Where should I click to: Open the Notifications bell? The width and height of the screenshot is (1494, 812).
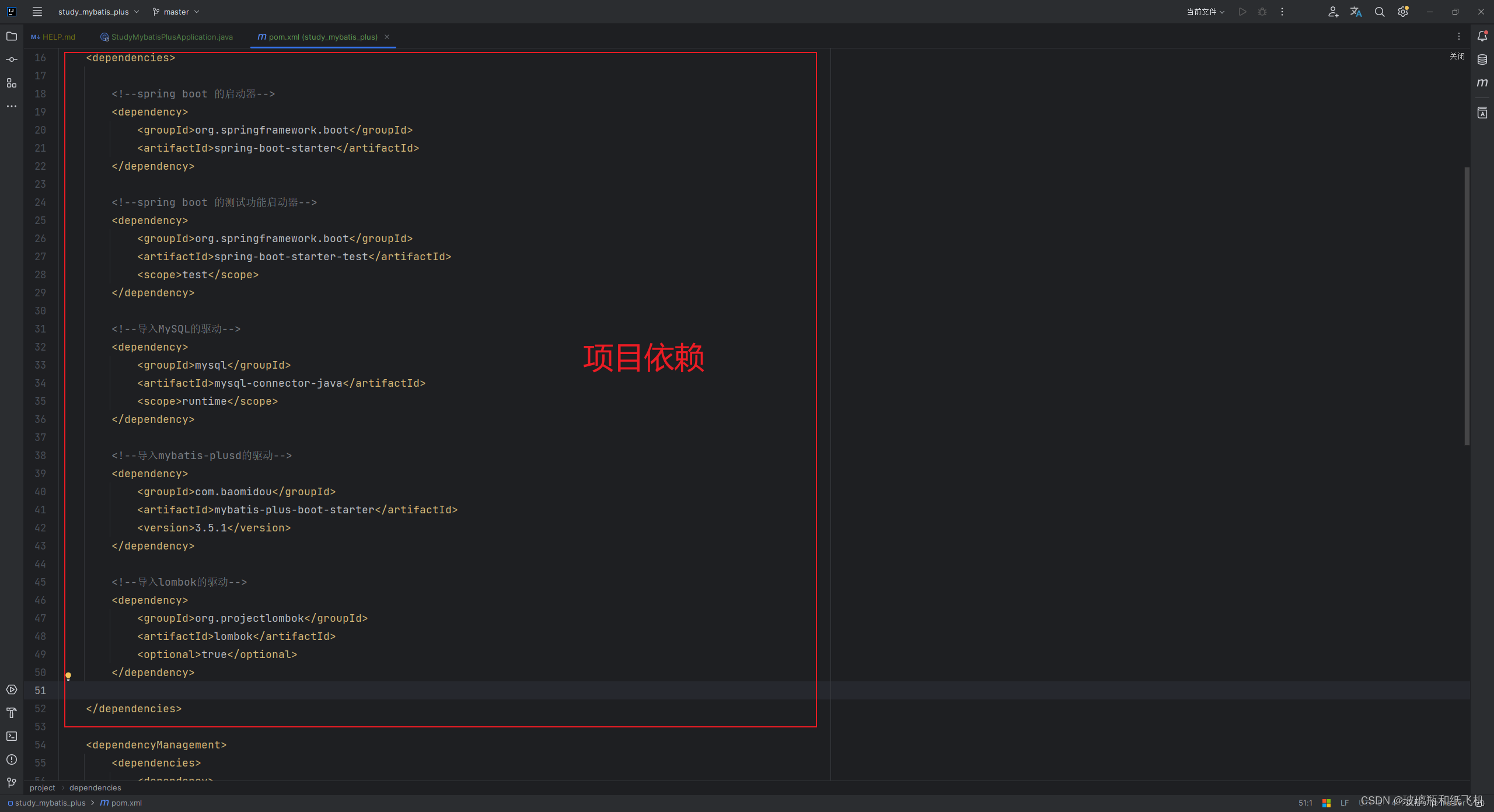click(1482, 36)
